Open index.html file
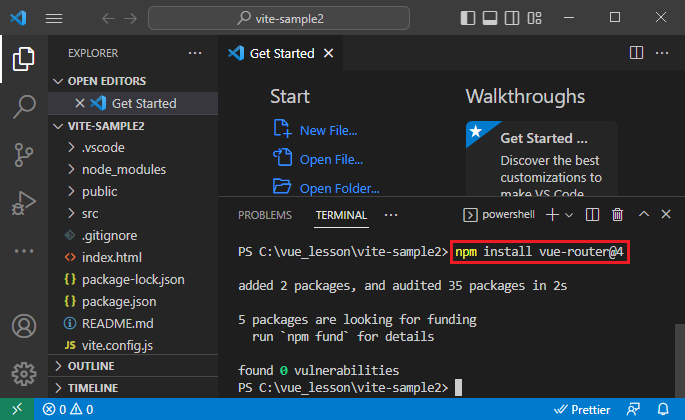Viewport: 685px width, 420px height. 133,257
